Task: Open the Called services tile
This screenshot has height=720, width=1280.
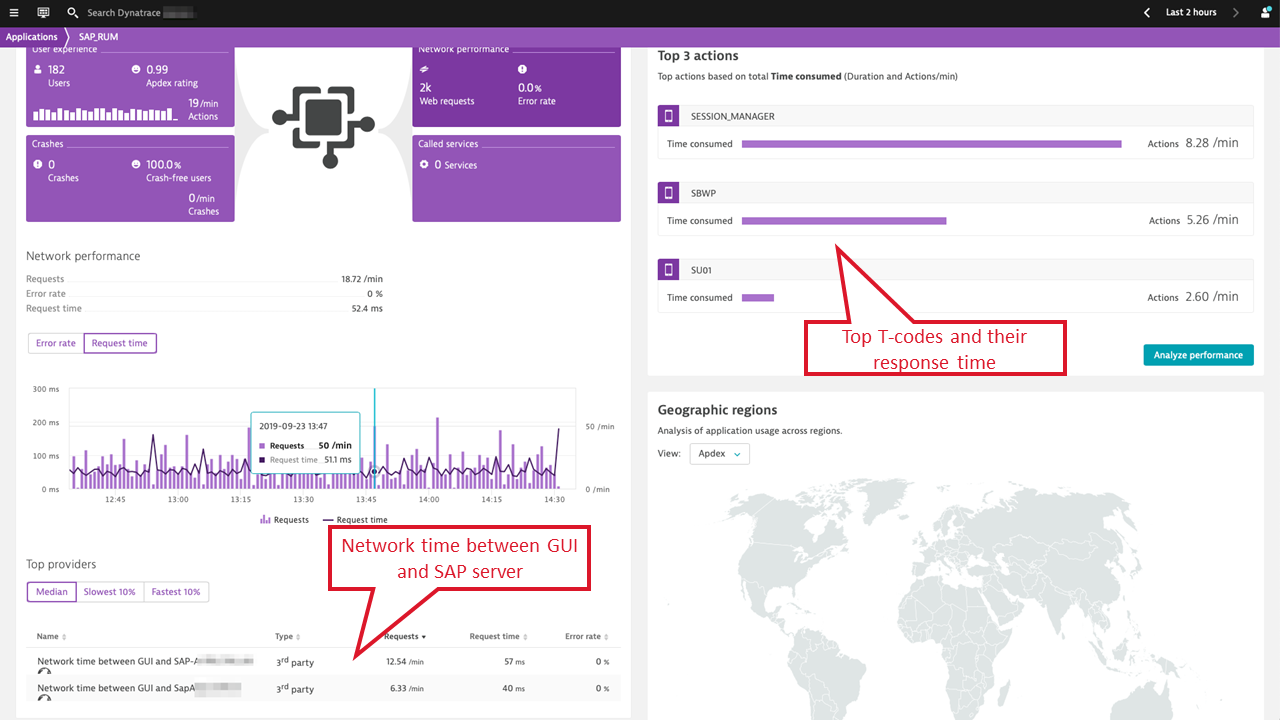Action: [516, 178]
